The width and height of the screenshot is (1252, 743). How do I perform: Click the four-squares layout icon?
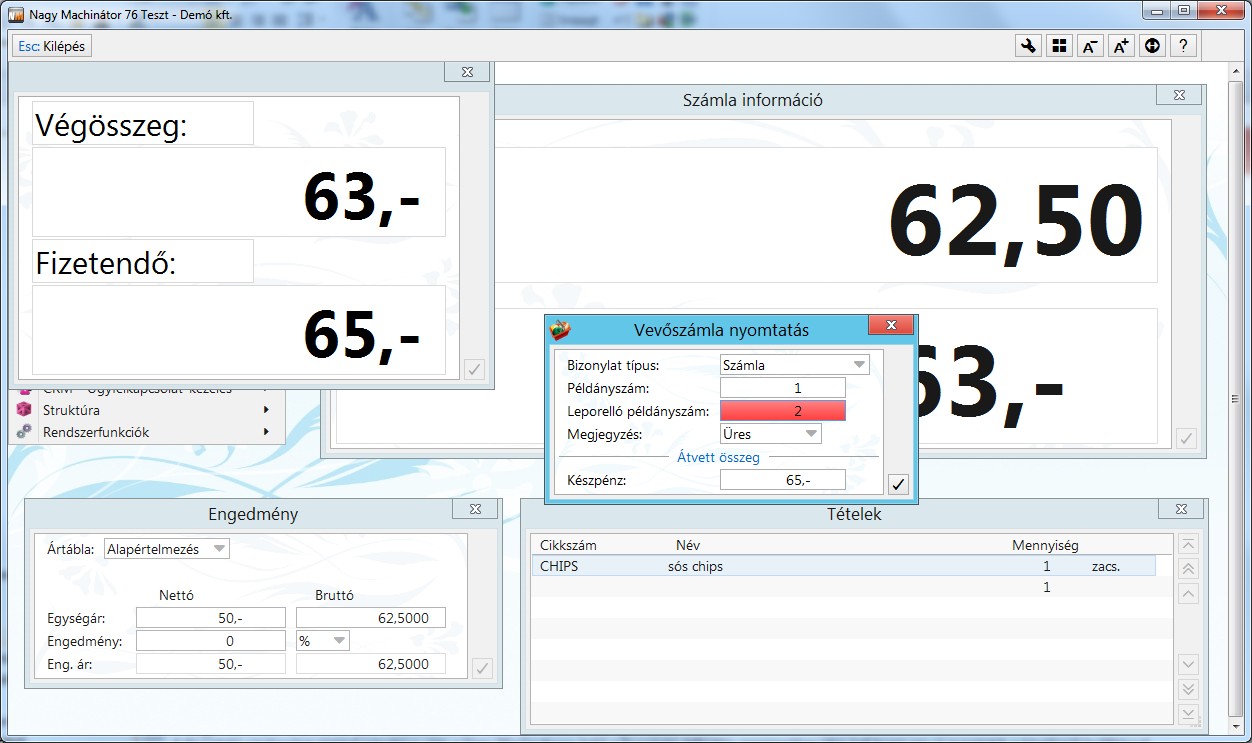[x=1059, y=46]
